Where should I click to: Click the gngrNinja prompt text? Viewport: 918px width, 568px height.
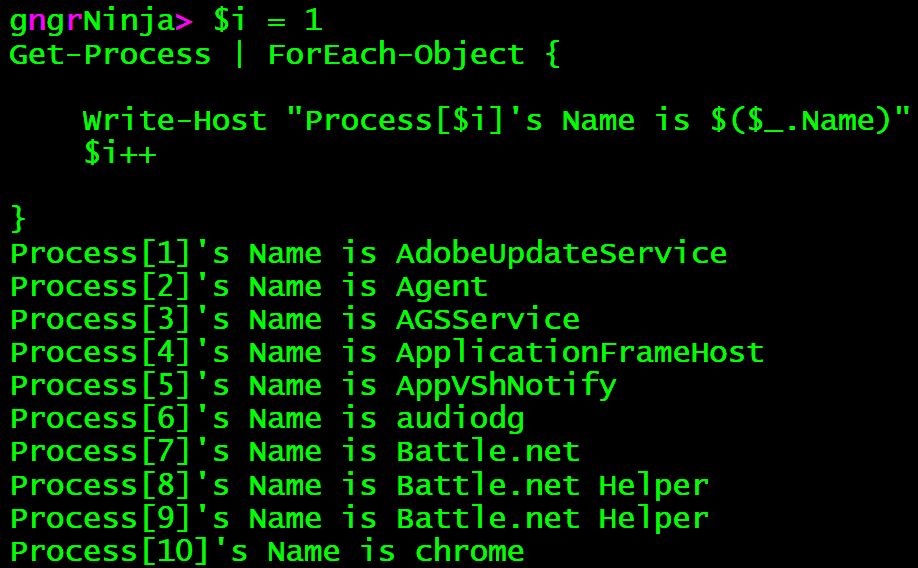[92, 19]
